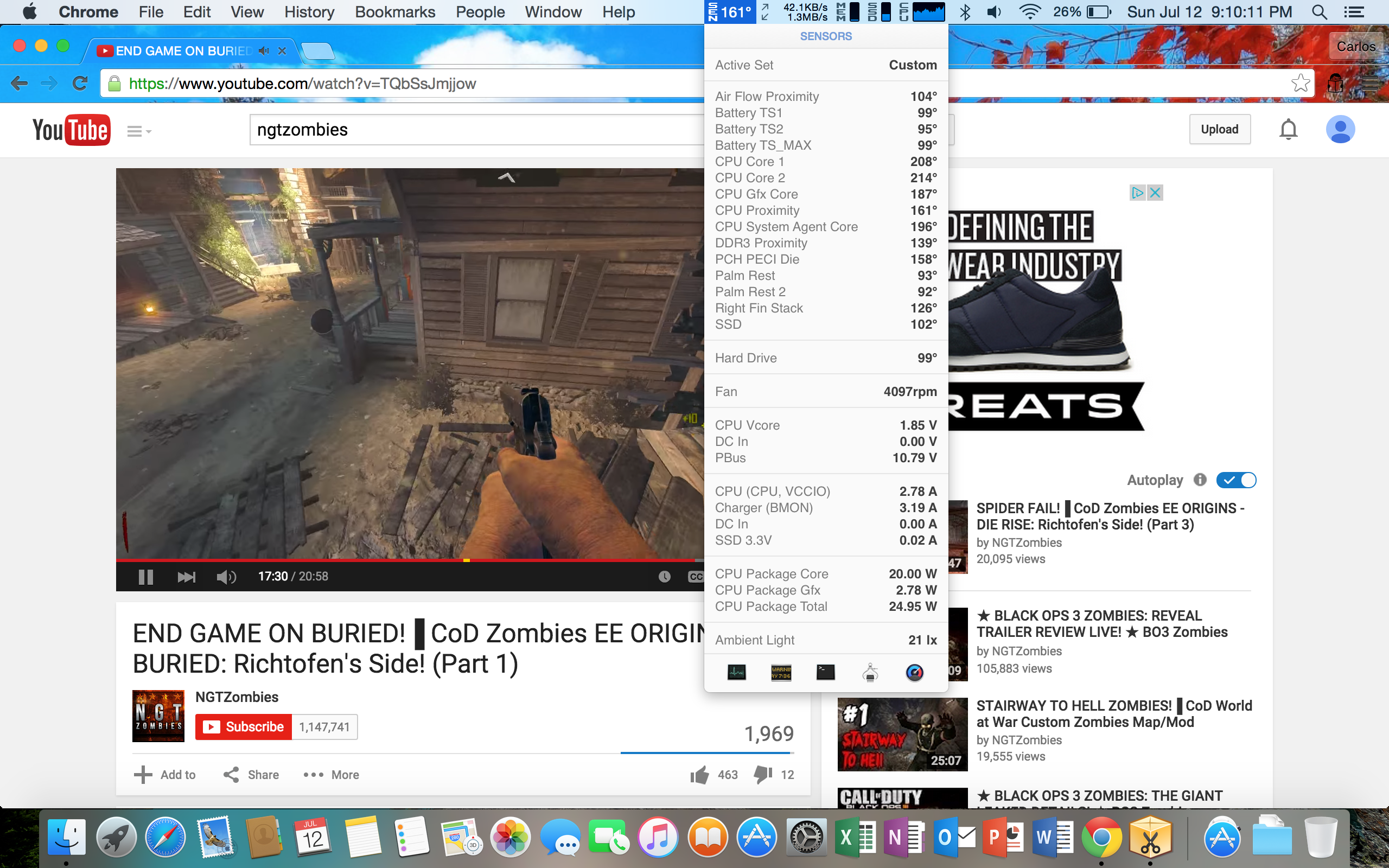This screenshot has width=1389, height=868.
Task: Close the sneaker ad with X
Action: tap(1155, 192)
